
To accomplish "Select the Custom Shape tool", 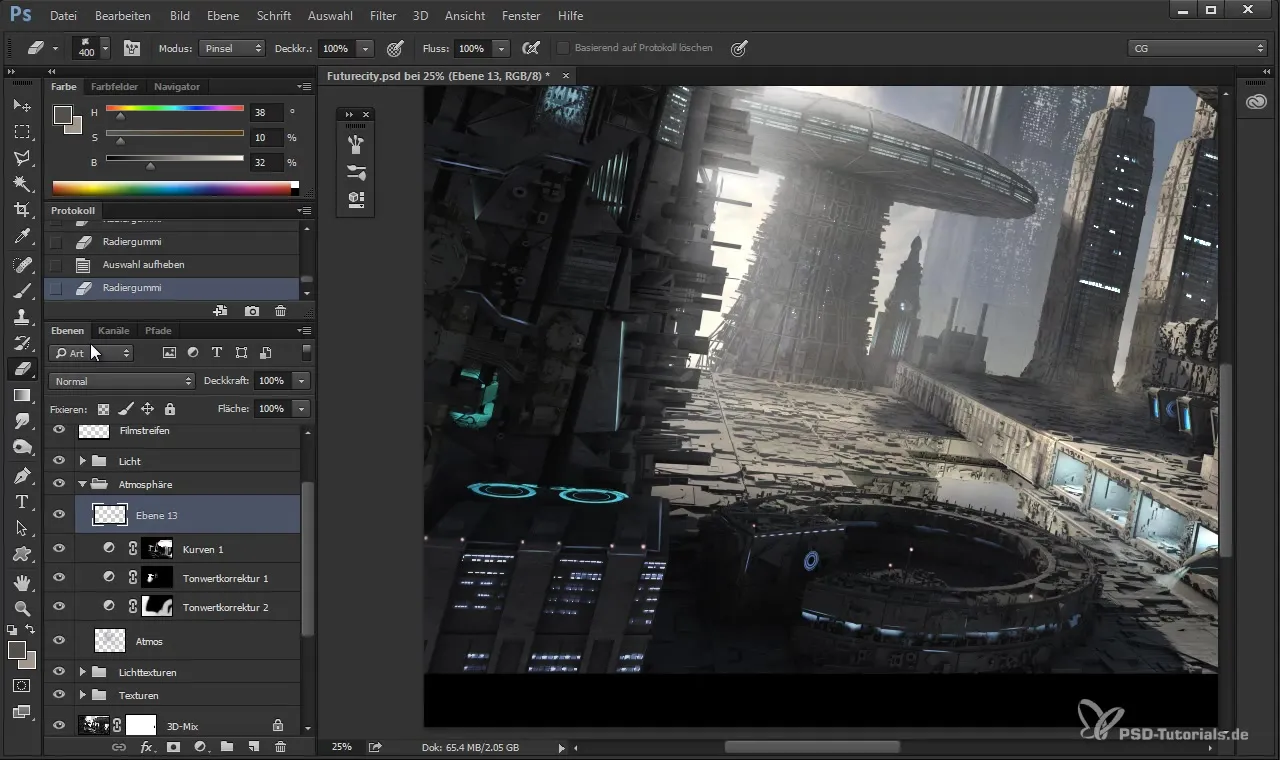I will [22, 554].
